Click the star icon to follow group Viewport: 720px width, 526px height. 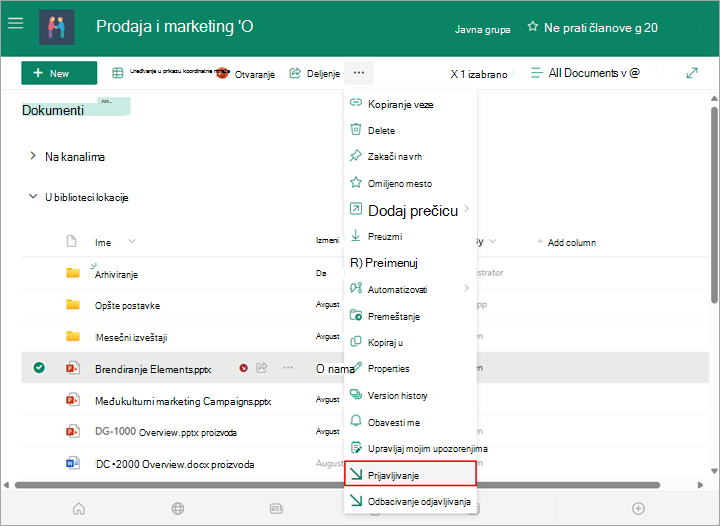pos(532,26)
